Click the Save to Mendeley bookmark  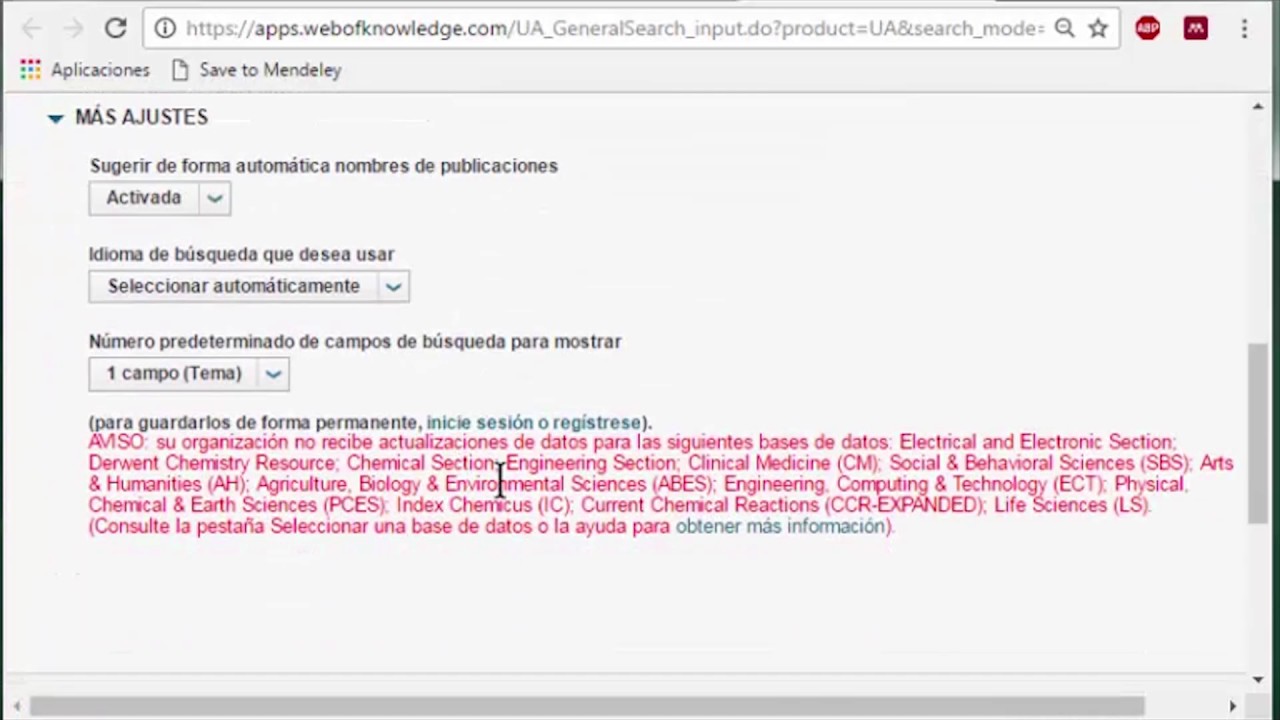[257, 70]
